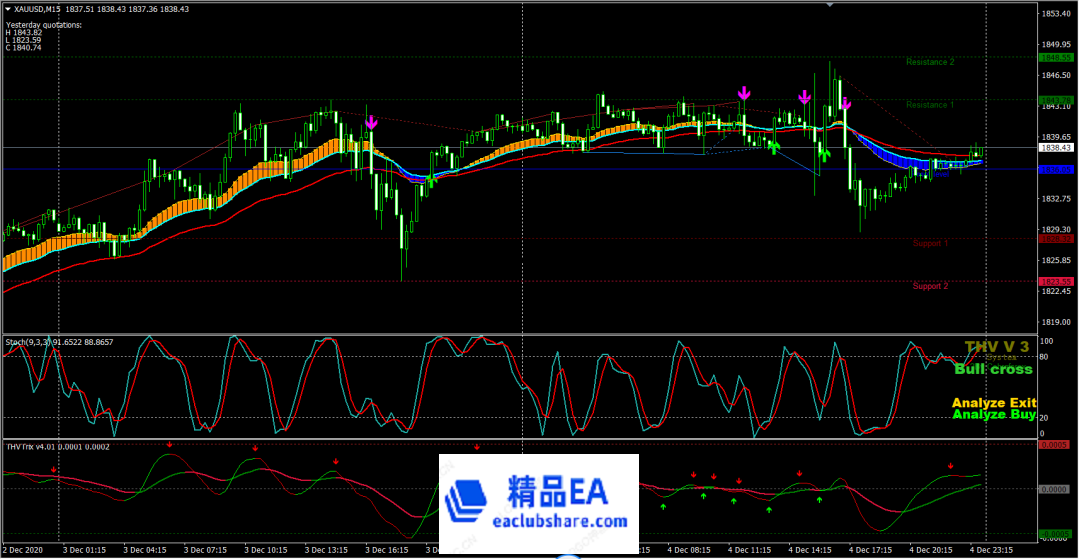Click the yellow Analyze Exit label
Viewport: 1079px width, 559px height.
coord(993,403)
